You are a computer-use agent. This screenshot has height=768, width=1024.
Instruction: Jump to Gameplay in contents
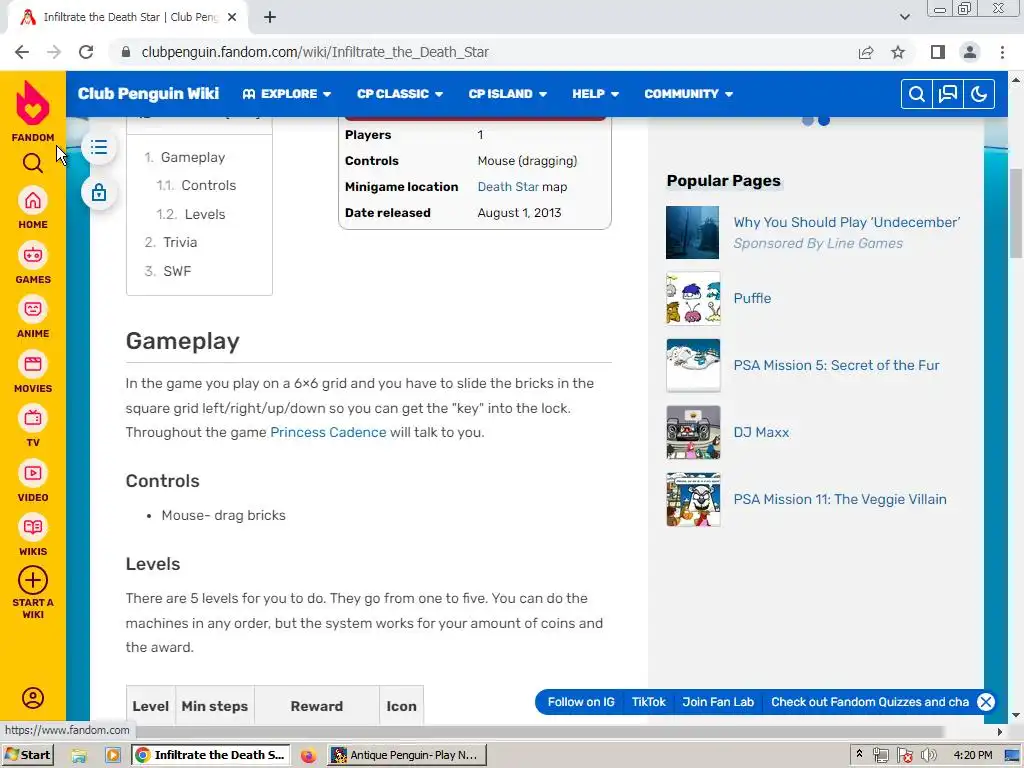point(193,157)
